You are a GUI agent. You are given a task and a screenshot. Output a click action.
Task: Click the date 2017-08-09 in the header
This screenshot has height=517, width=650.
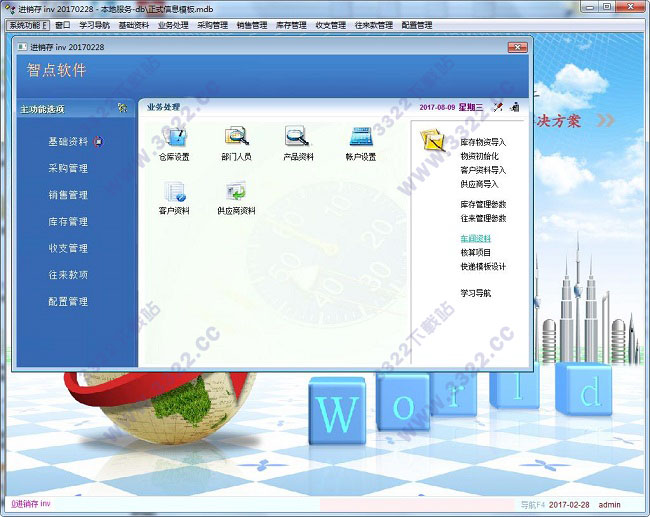(x=437, y=107)
